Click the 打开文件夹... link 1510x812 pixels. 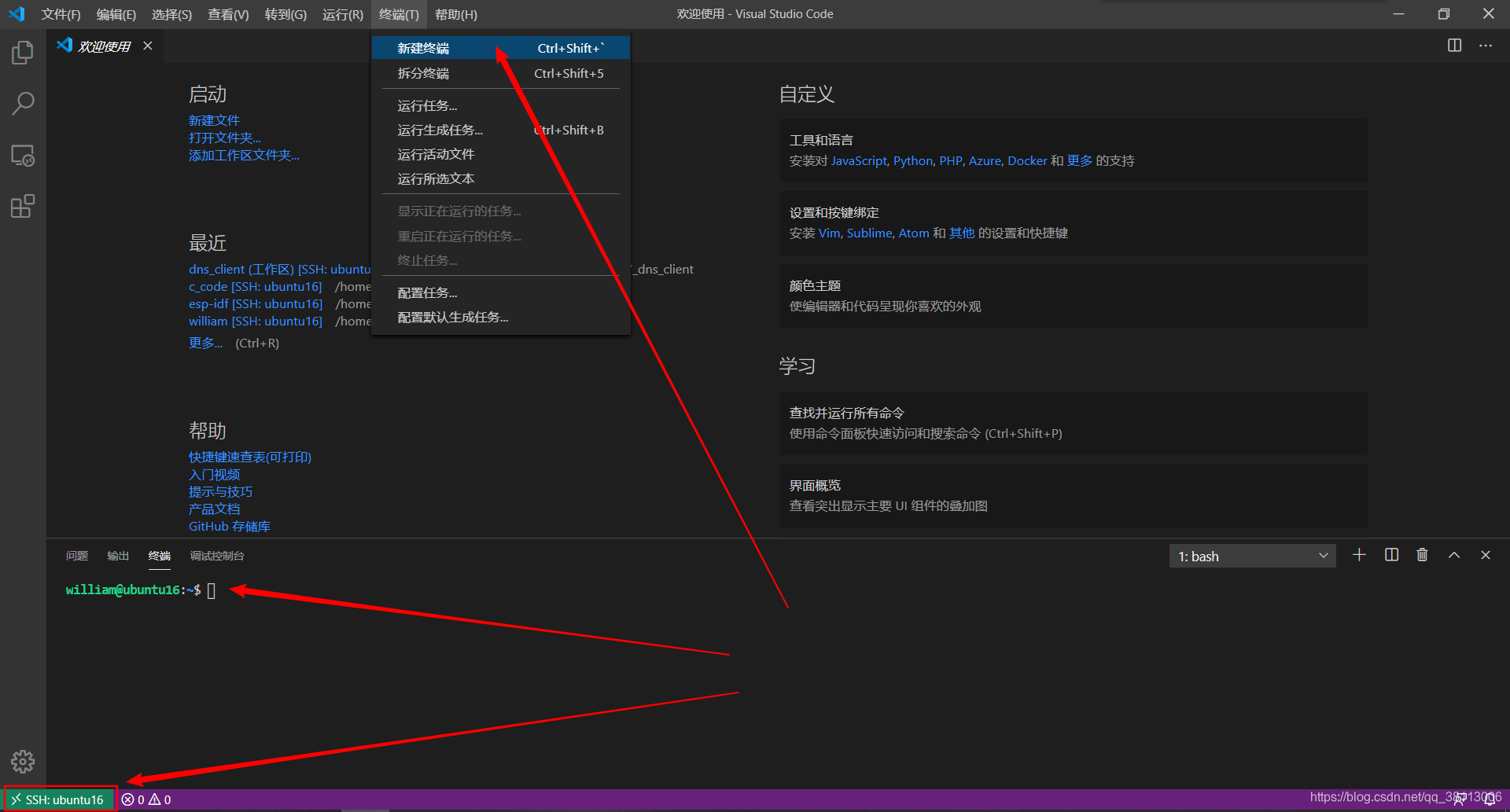[x=225, y=138]
